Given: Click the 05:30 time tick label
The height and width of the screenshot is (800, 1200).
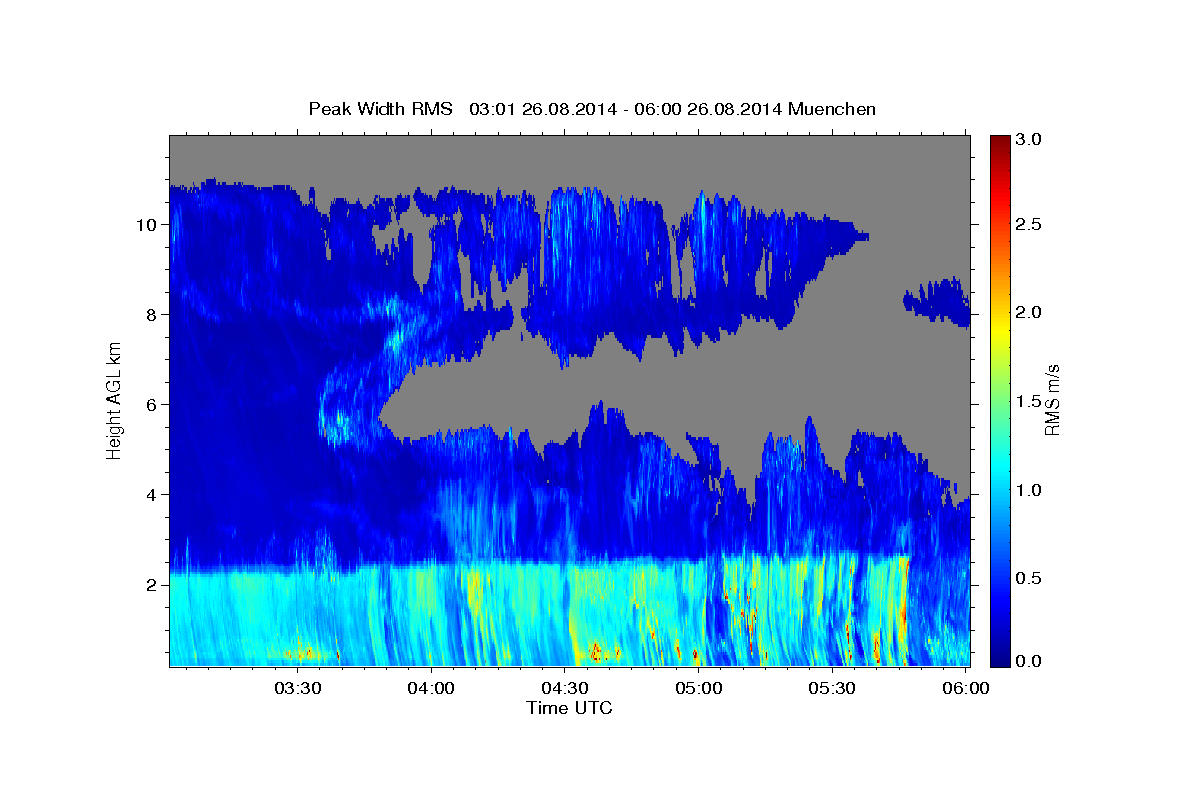Looking at the screenshot, I should tap(833, 688).
